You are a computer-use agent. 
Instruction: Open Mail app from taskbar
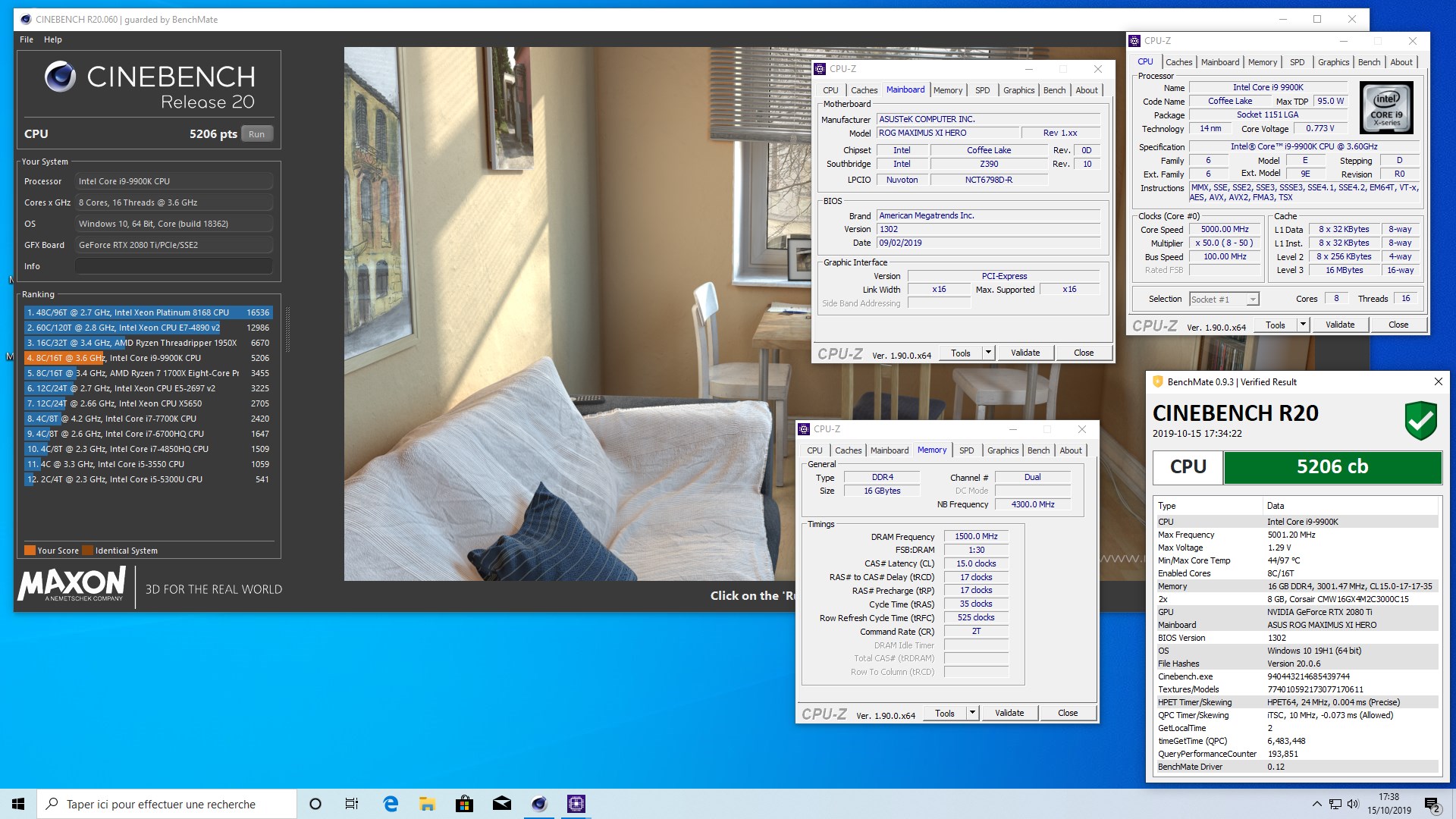pyautogui.click(x=501, y=804)
